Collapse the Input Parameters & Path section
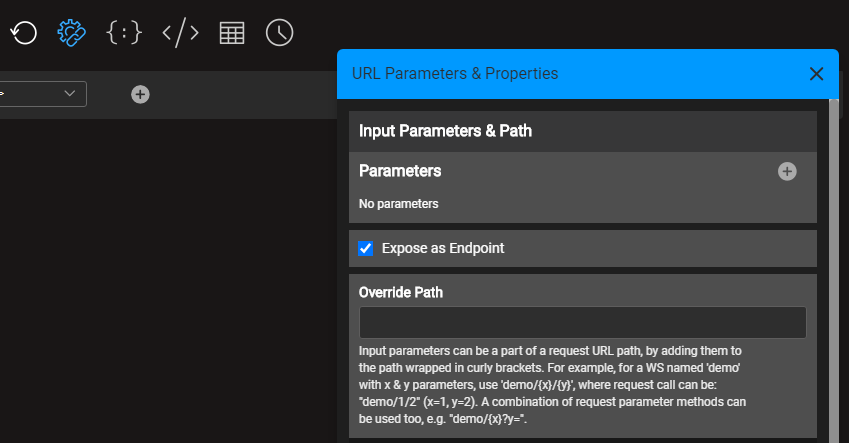The width and height of the screenshot is (849, 443). click(445, 131)
